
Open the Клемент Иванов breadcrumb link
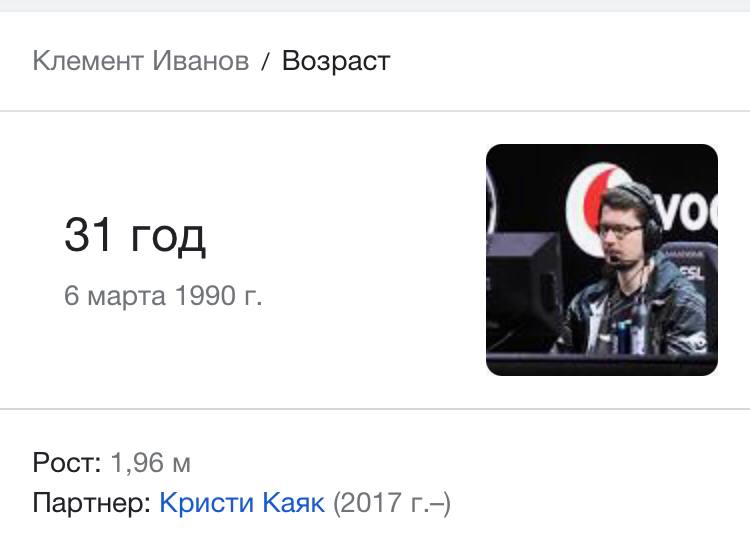click(x=141, y=61)
